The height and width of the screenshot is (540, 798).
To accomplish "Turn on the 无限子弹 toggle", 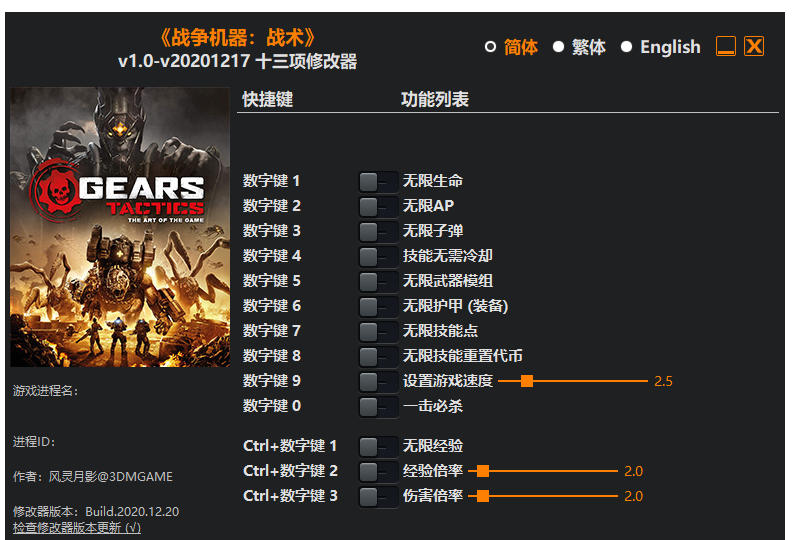I will [378, 231].
